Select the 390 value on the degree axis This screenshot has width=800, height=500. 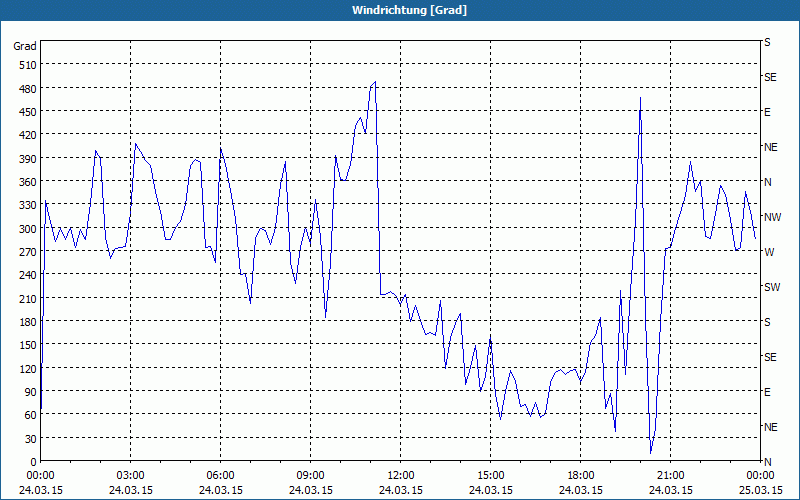point(28,159)
